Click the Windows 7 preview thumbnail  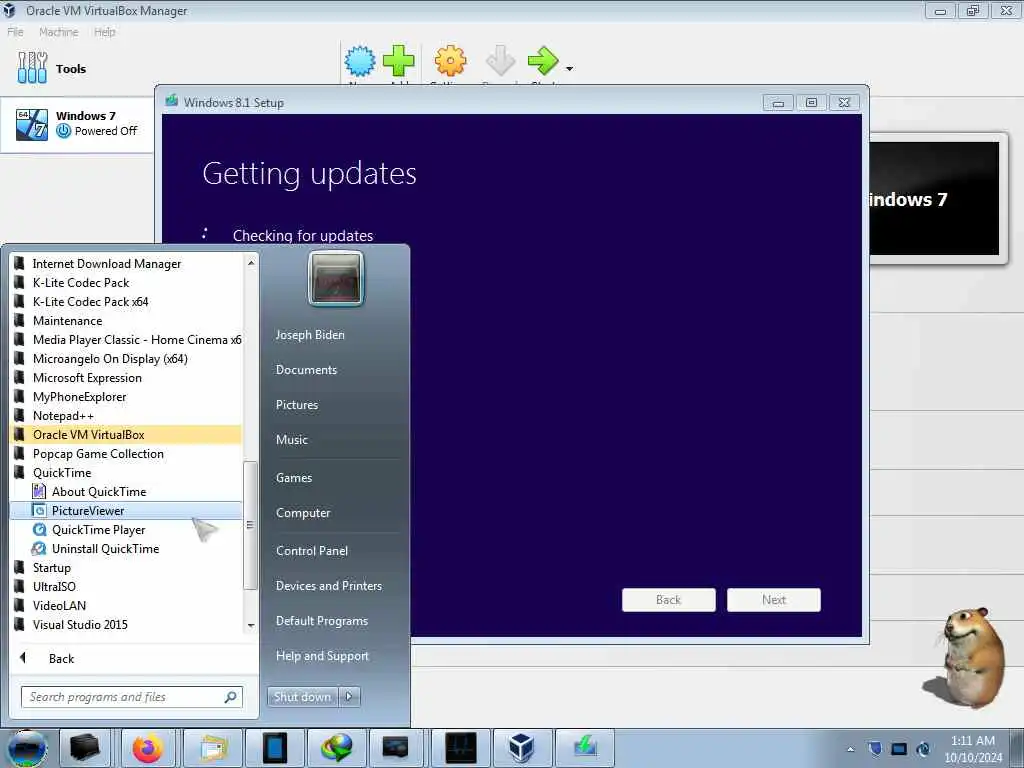934,199
